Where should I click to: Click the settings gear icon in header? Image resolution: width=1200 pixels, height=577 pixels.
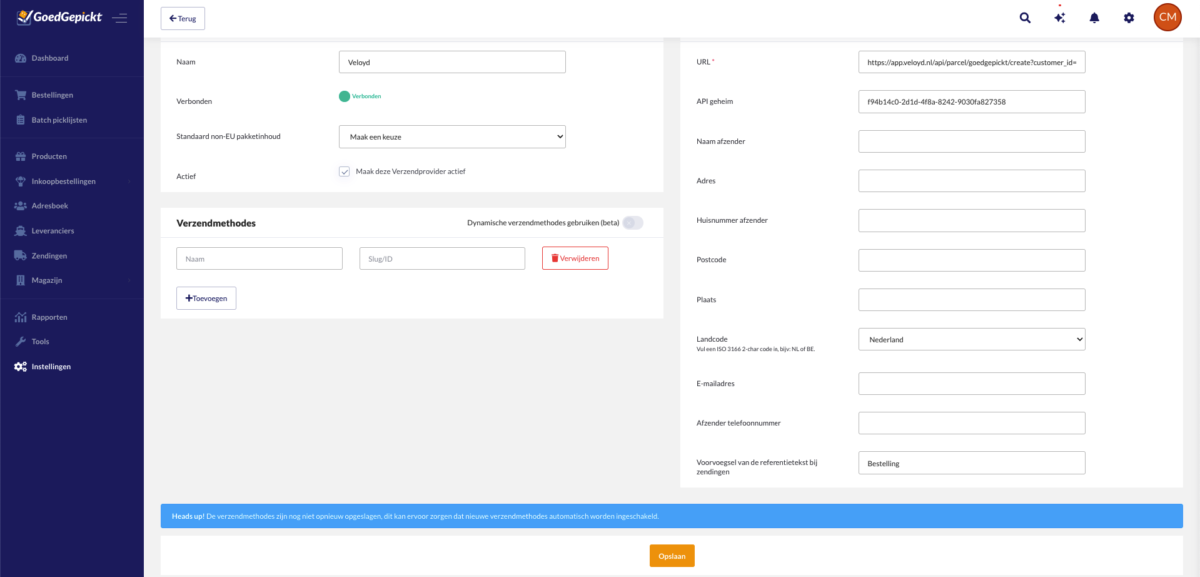pos(1129,18)
